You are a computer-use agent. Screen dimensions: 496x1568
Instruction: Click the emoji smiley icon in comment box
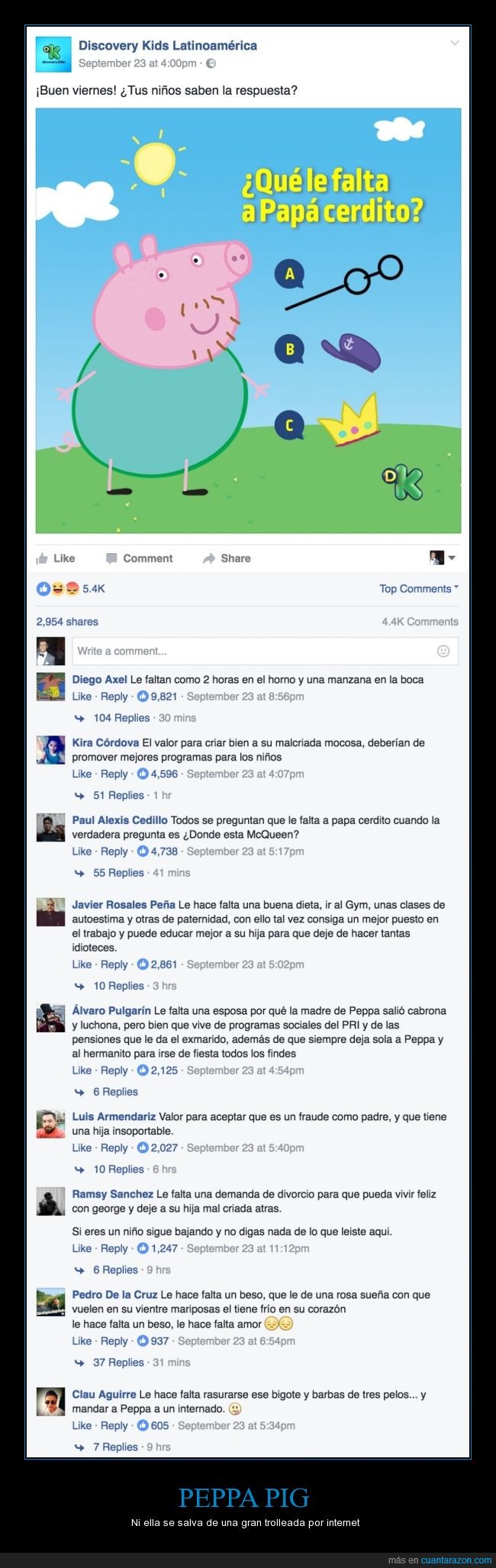[443, 651]
